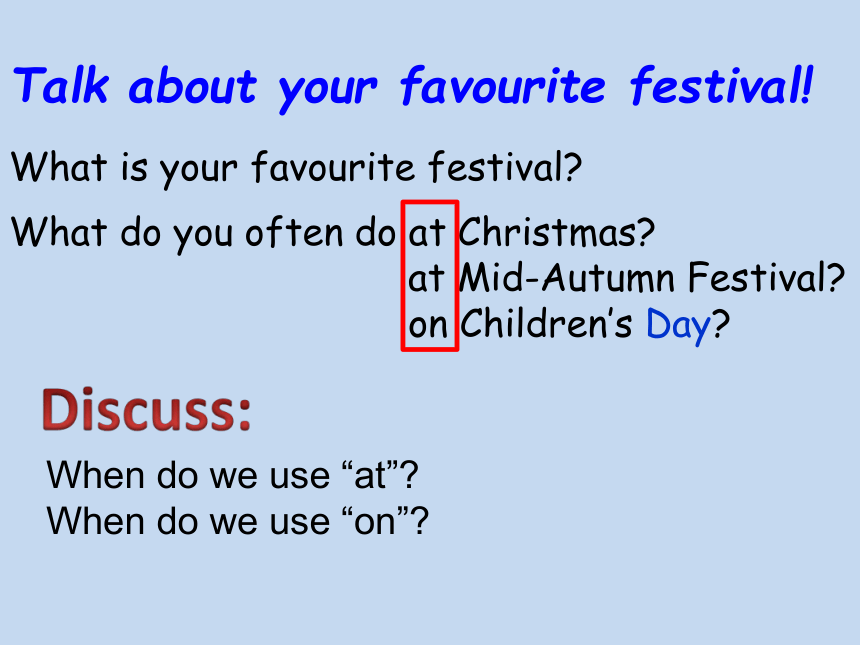Click the second "at" before Mid-Autumn
860x645 pixels.
tap(426, 279)
